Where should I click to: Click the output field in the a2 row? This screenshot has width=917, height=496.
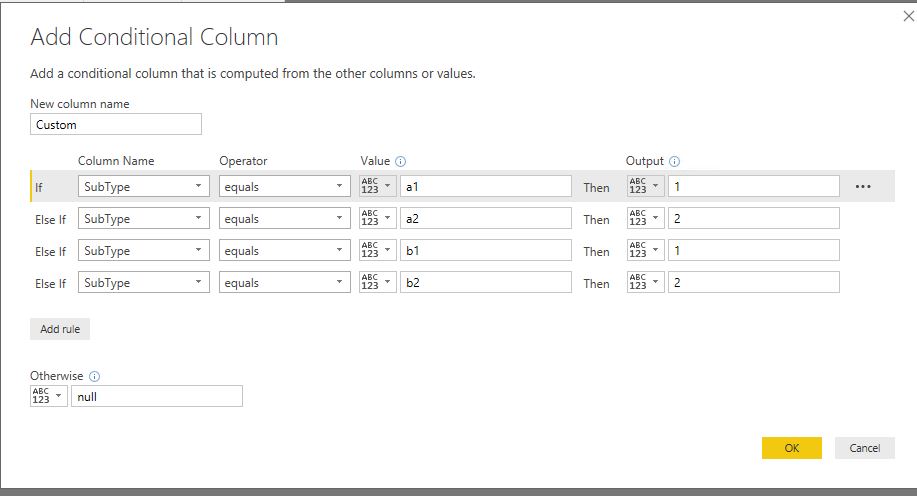click(754, 218)
